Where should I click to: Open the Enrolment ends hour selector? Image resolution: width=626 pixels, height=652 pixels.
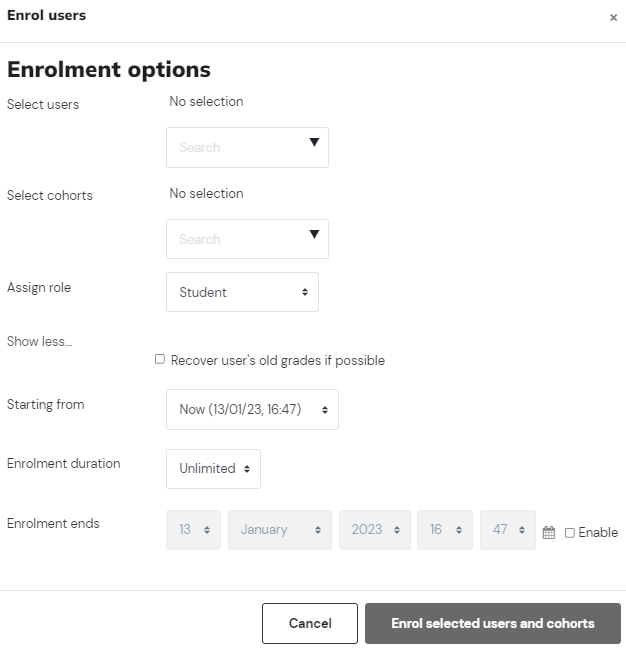pos(445,530)
